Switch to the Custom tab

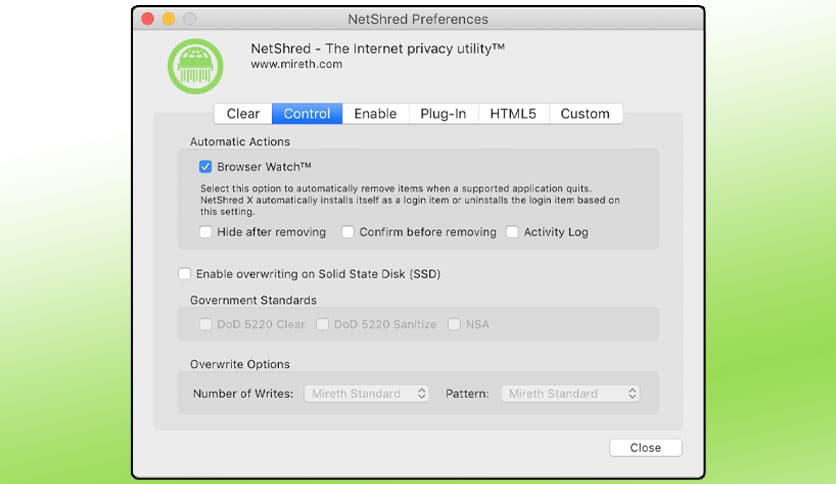(x=585, y=114)
